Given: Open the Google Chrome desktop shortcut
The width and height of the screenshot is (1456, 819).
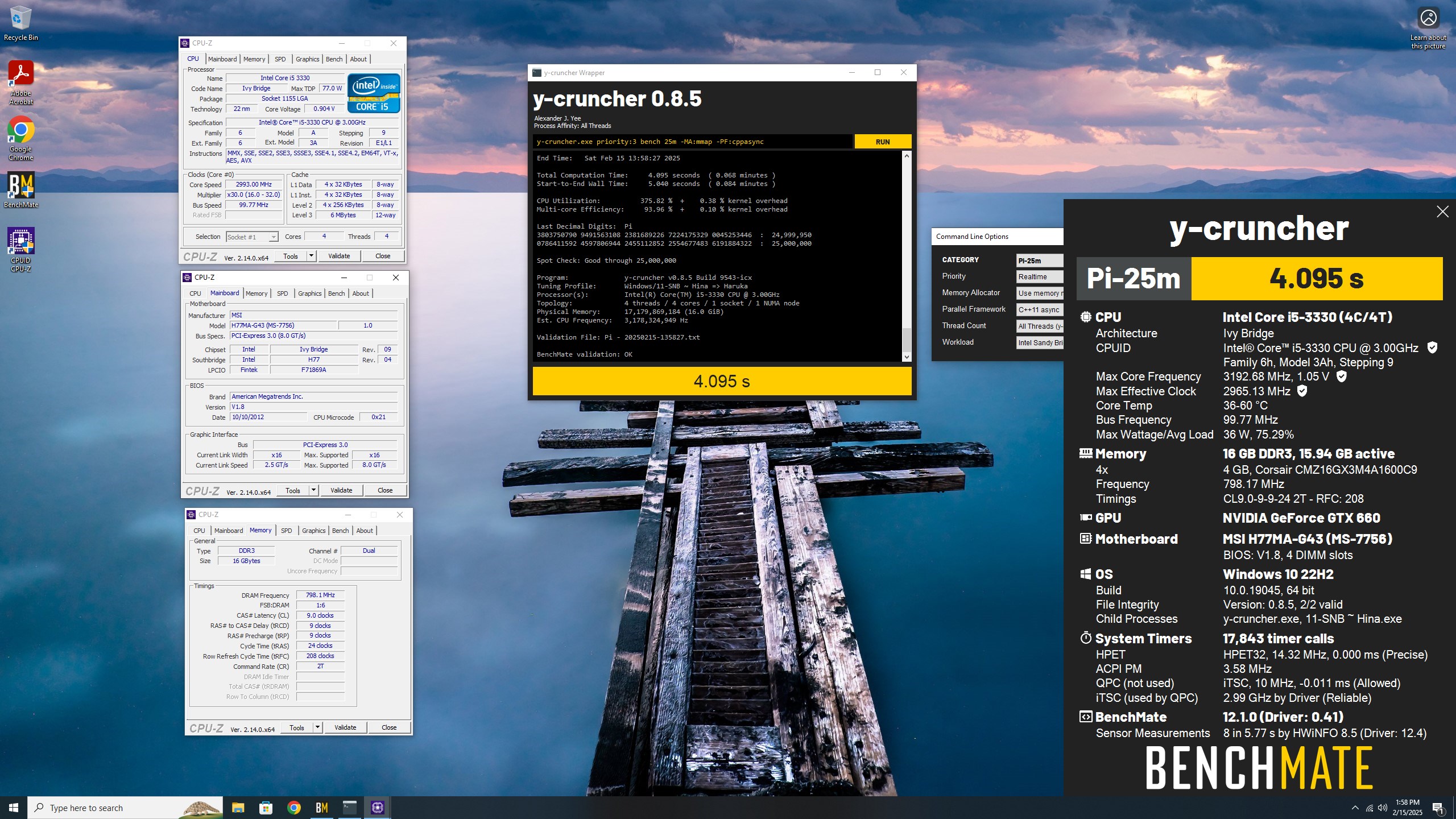Looking at the screenshot, I should click(x=20, y=138).
